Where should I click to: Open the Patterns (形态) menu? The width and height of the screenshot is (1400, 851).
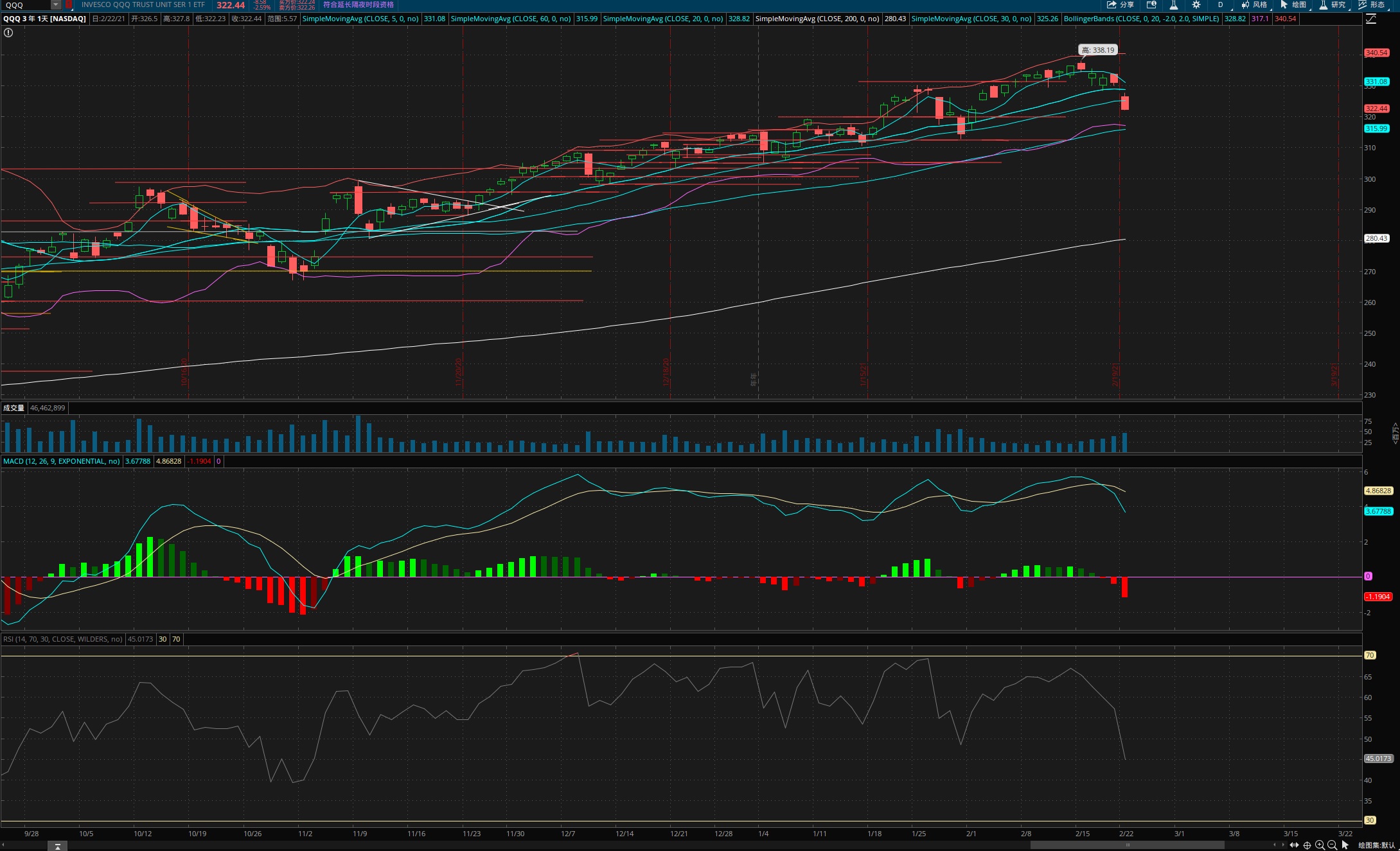click(x=1371, y=4)
